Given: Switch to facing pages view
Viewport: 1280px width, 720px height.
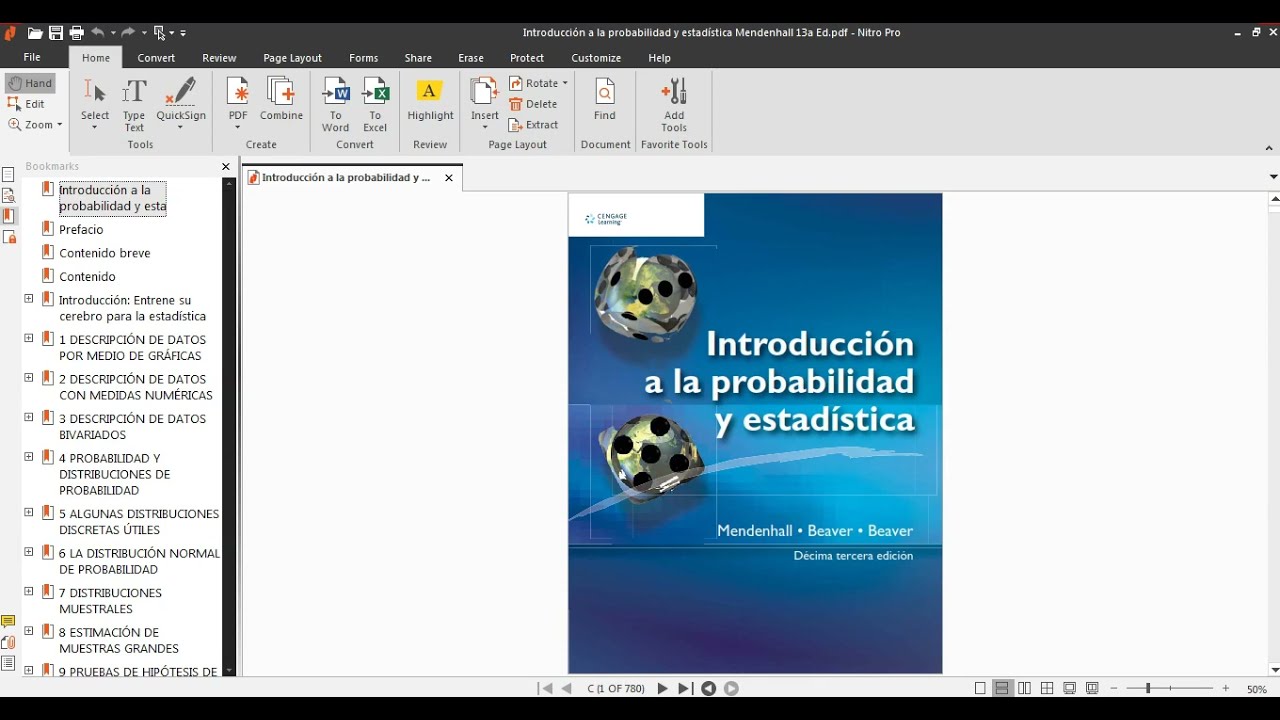Looking at the screenshot, I should [x=1025, y=688].
